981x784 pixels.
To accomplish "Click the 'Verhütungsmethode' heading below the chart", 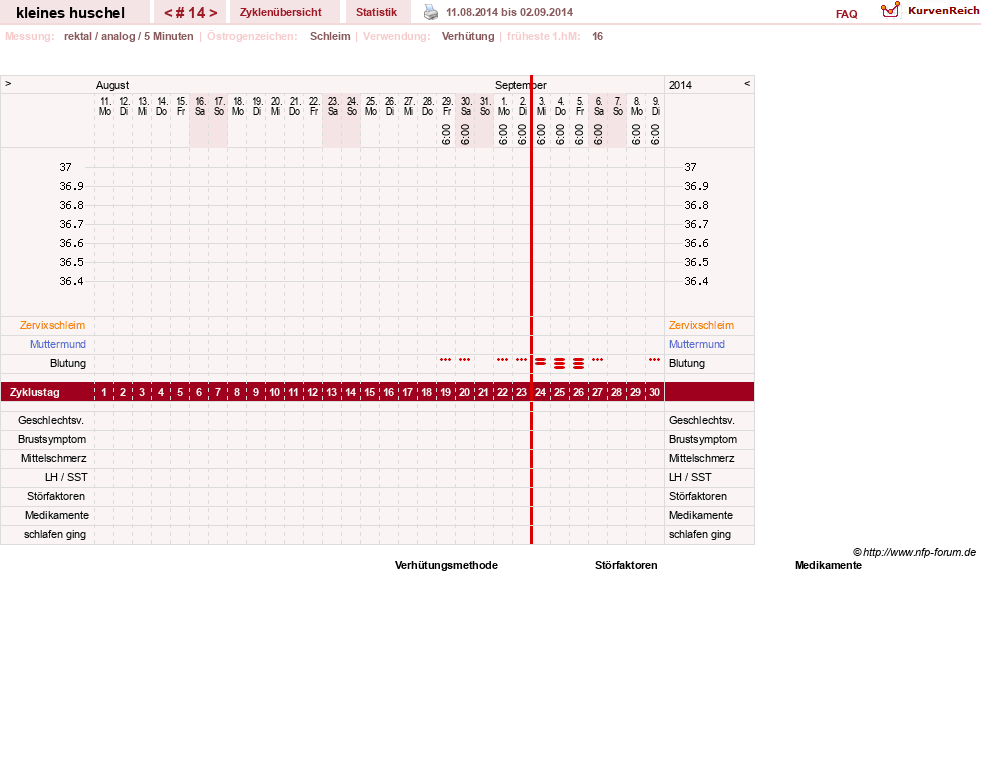I will pyautogui.click(x=446, y=565).
